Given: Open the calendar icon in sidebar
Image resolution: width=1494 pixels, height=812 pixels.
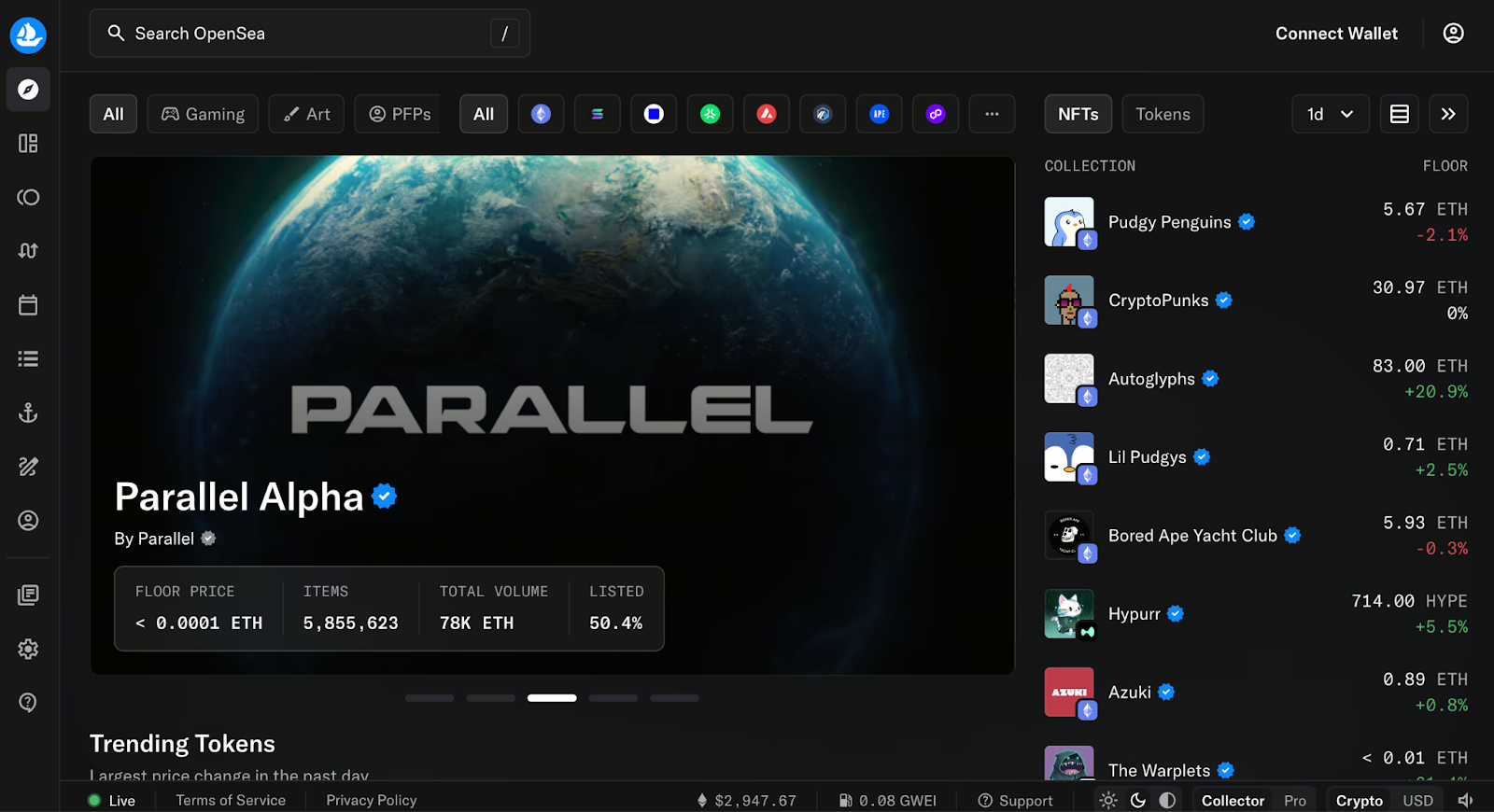Looking at the screenshot, I should tap(28, 305).
